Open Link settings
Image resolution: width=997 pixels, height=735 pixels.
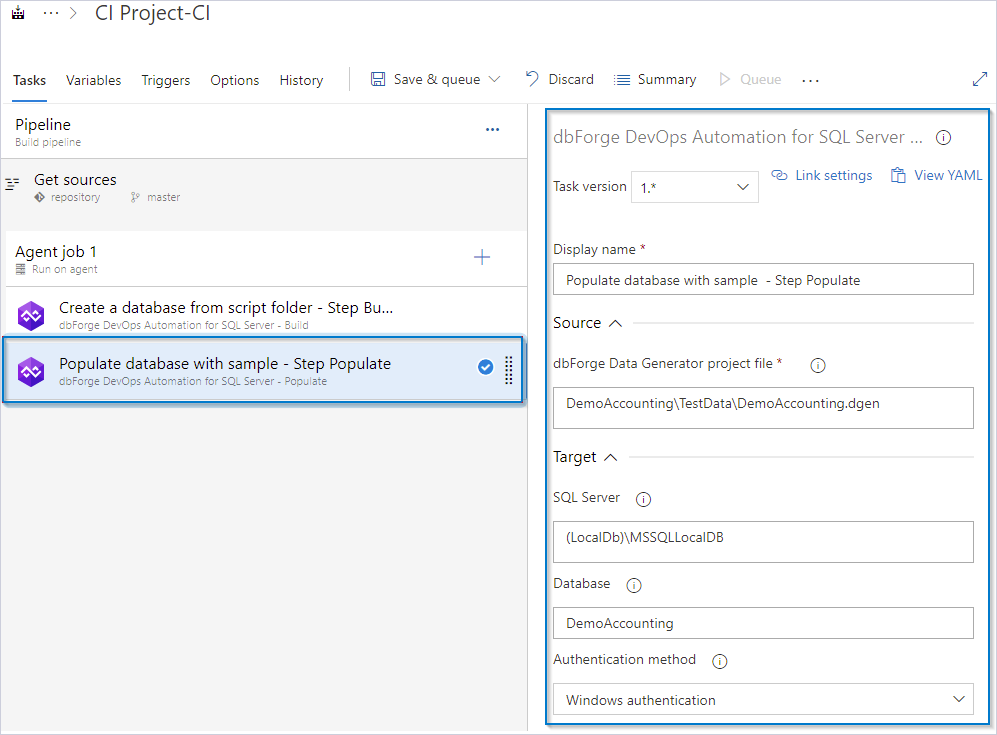(x=822, y=175)
